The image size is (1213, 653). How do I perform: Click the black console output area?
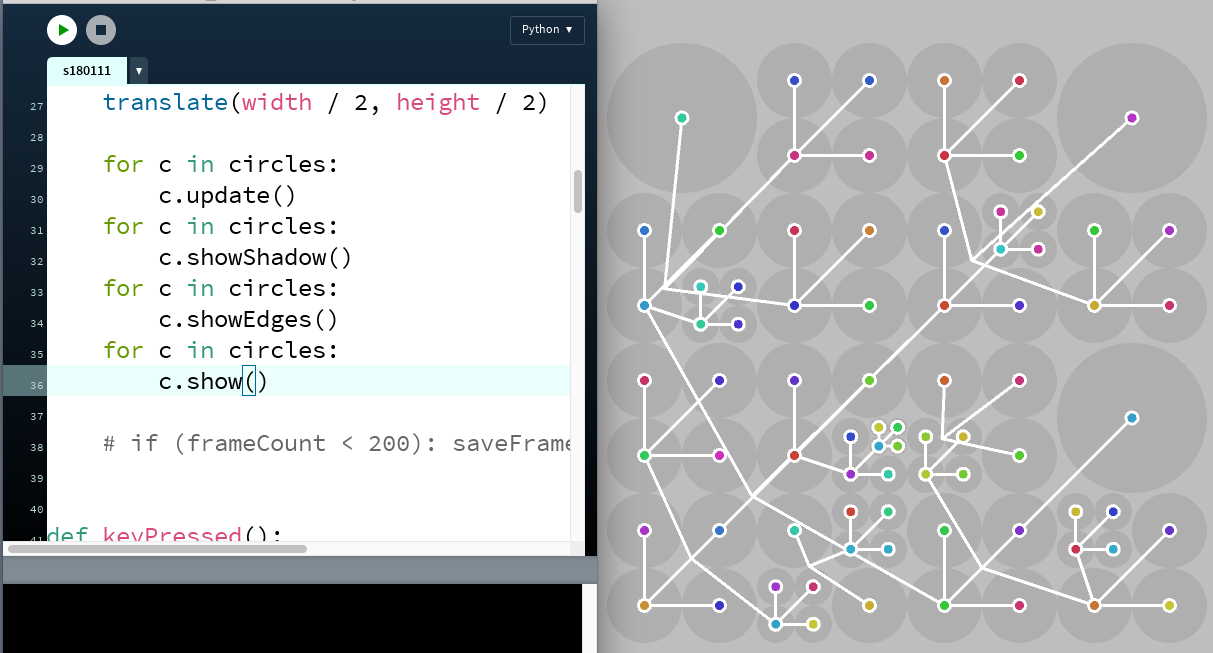290,618
